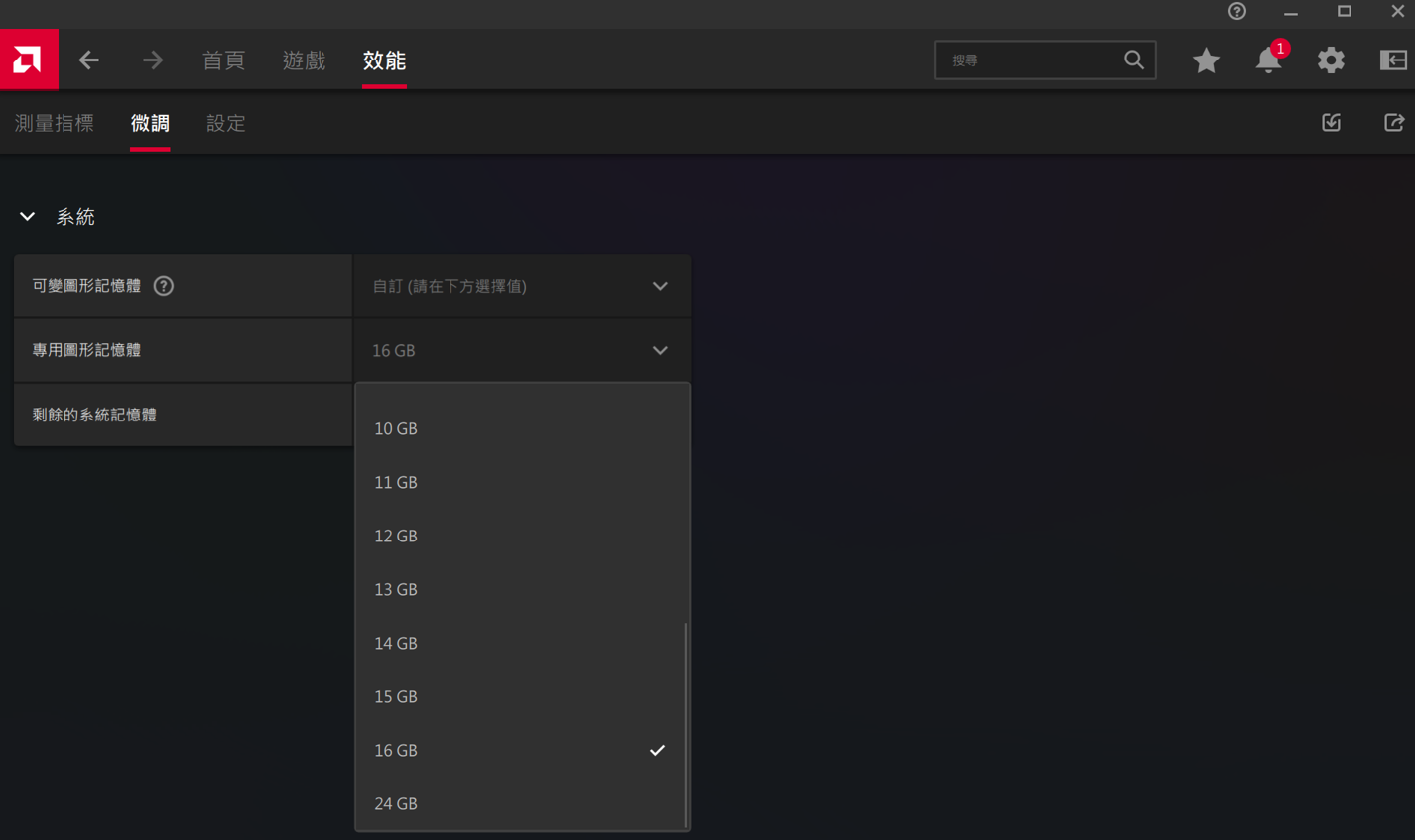1415x840 pixels.
Task: Open the notifications bell
Action: click(1268, 60)
